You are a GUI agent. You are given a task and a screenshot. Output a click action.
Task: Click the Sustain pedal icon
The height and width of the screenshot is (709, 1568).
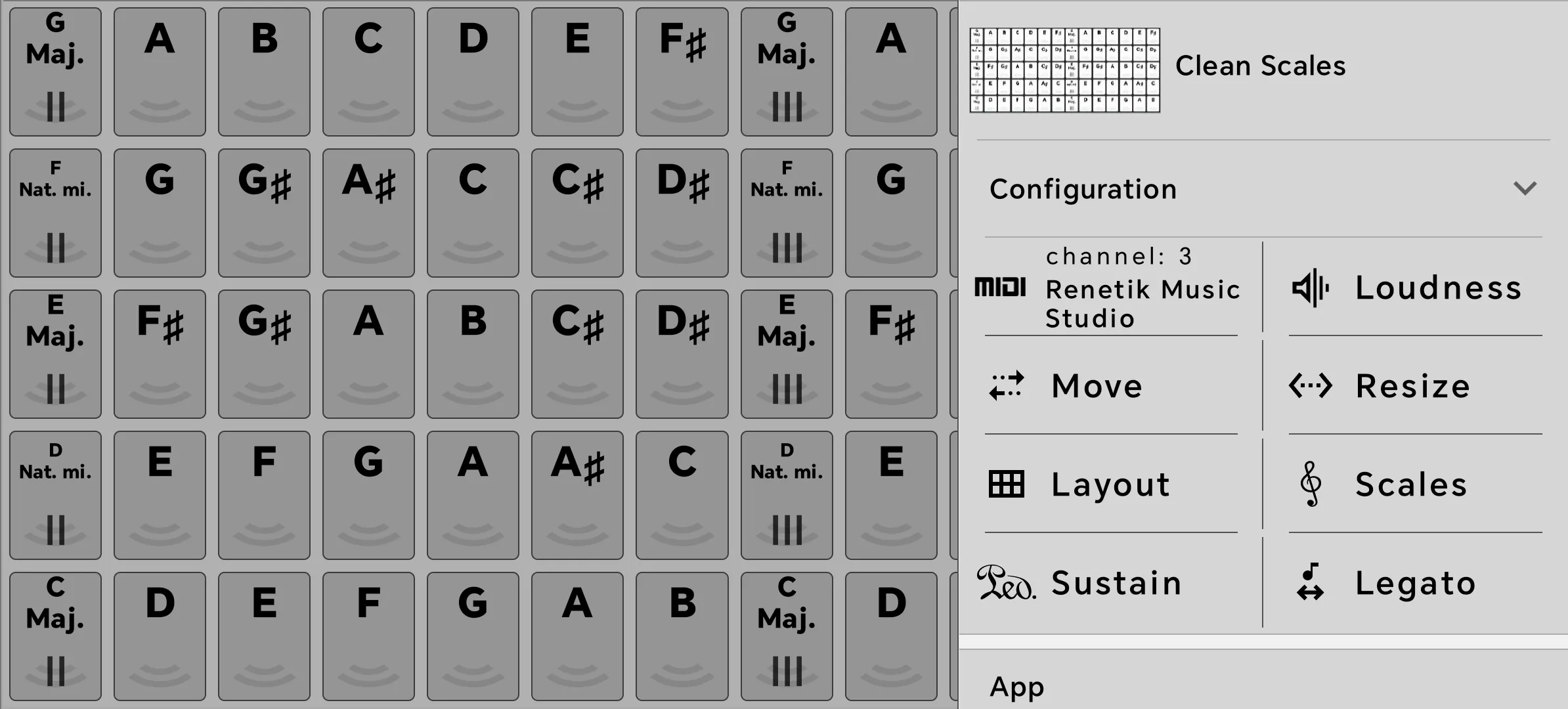[1006, 582]
